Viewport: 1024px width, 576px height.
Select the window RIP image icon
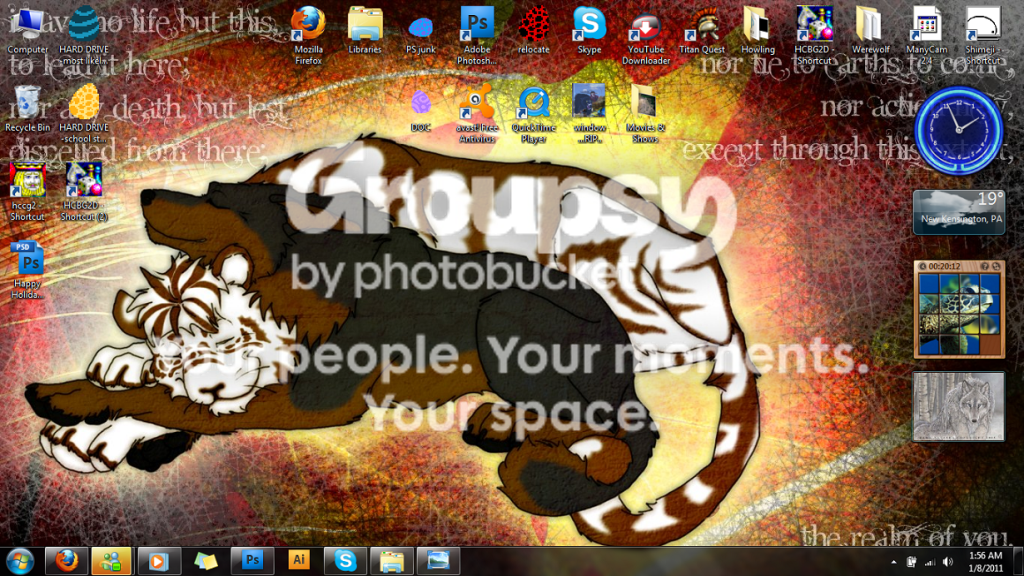(589, 114)
